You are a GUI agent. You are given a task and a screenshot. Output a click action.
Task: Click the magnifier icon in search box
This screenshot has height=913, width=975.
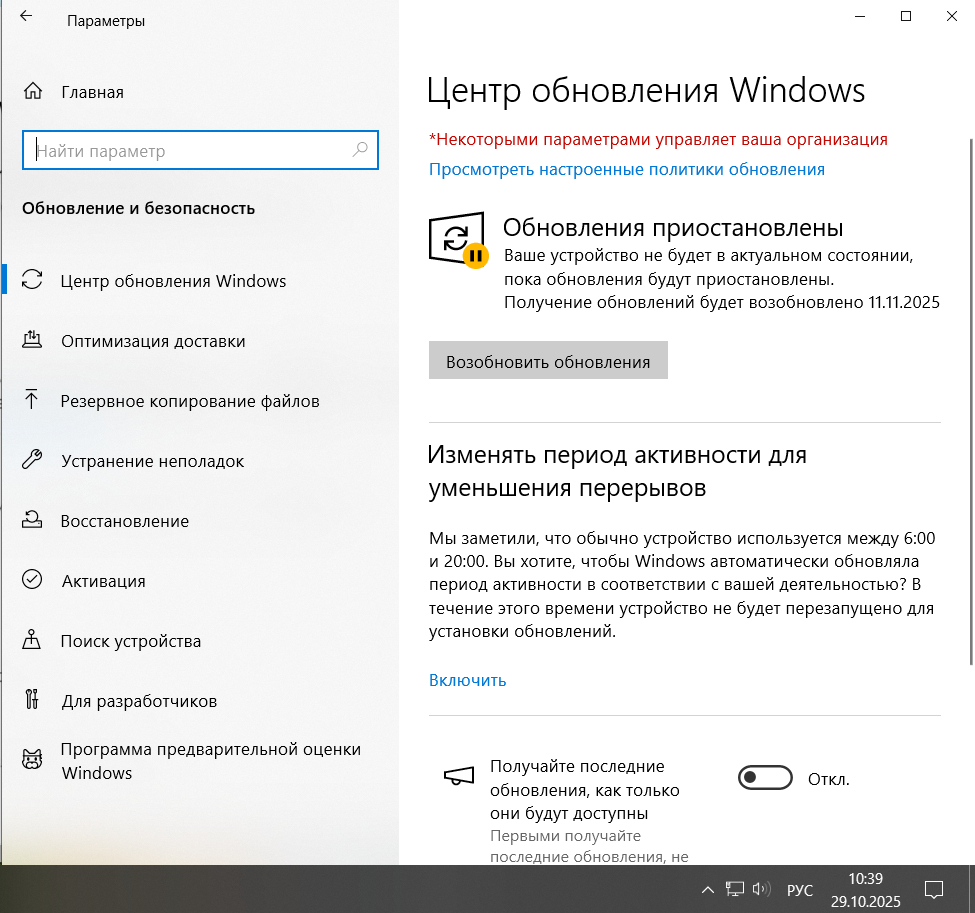360,150
